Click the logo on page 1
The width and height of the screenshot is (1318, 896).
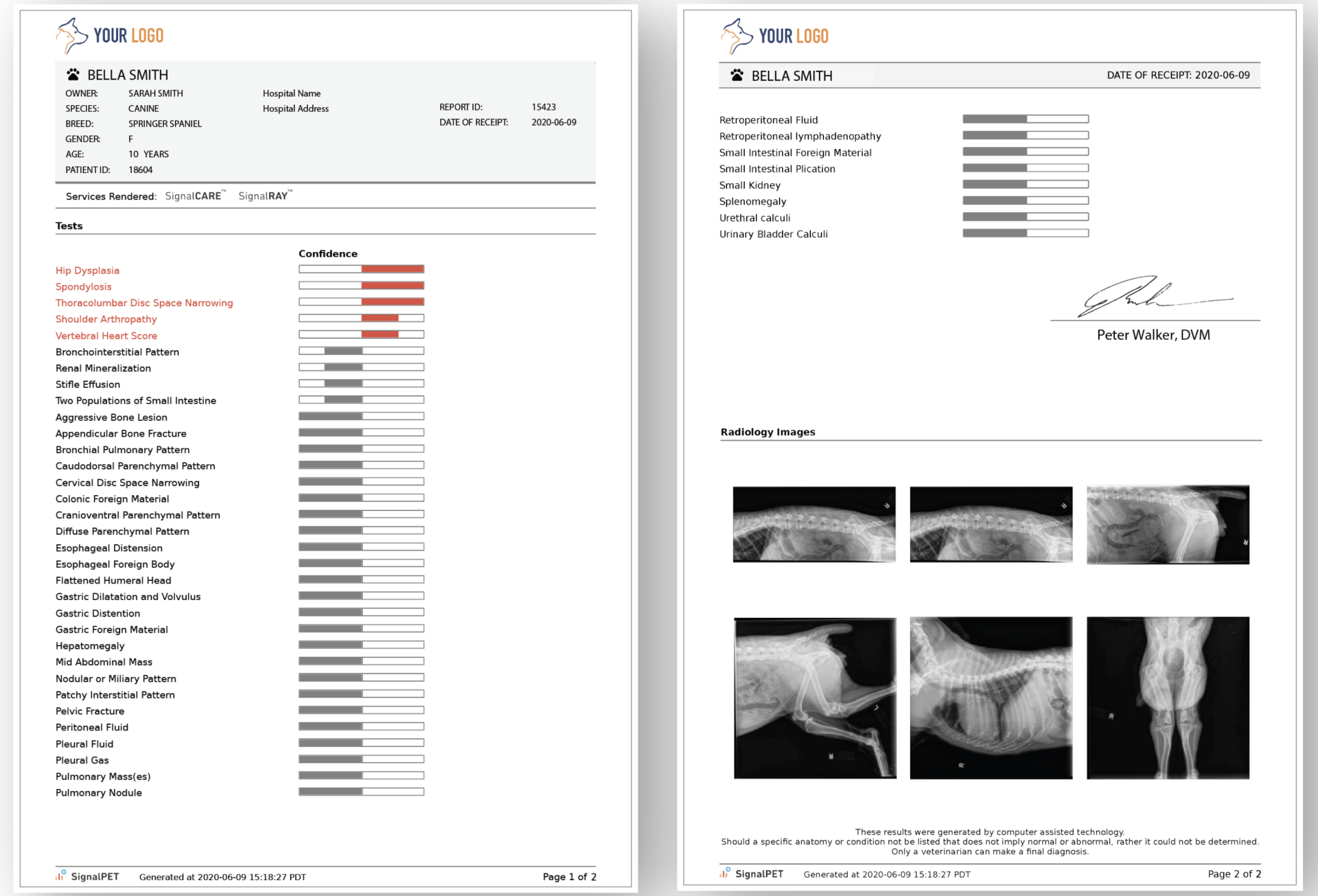110,36
